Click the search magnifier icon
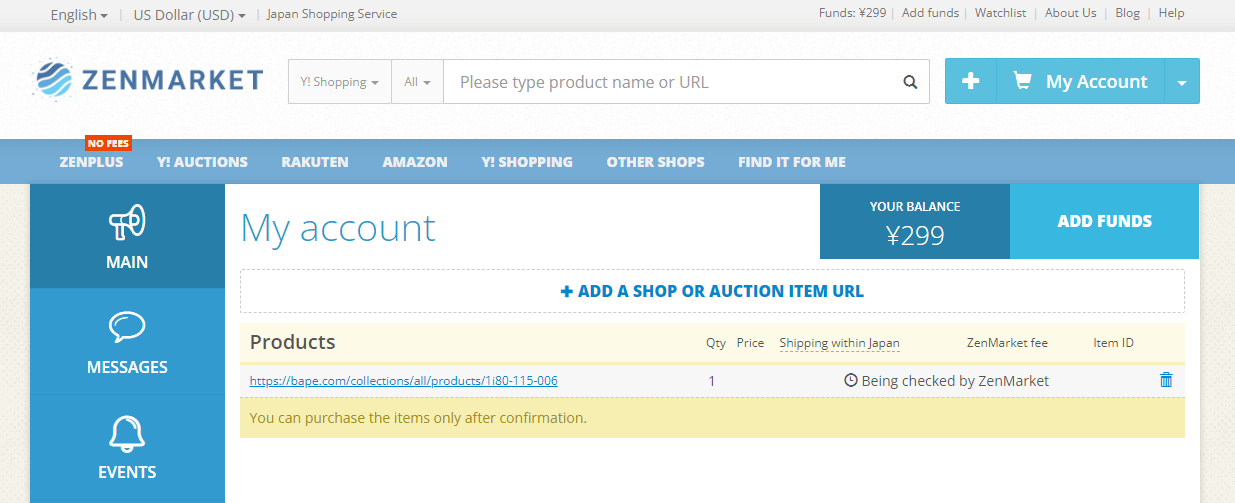This screenshot has height=503, width=1235. [x=910, y=82]
